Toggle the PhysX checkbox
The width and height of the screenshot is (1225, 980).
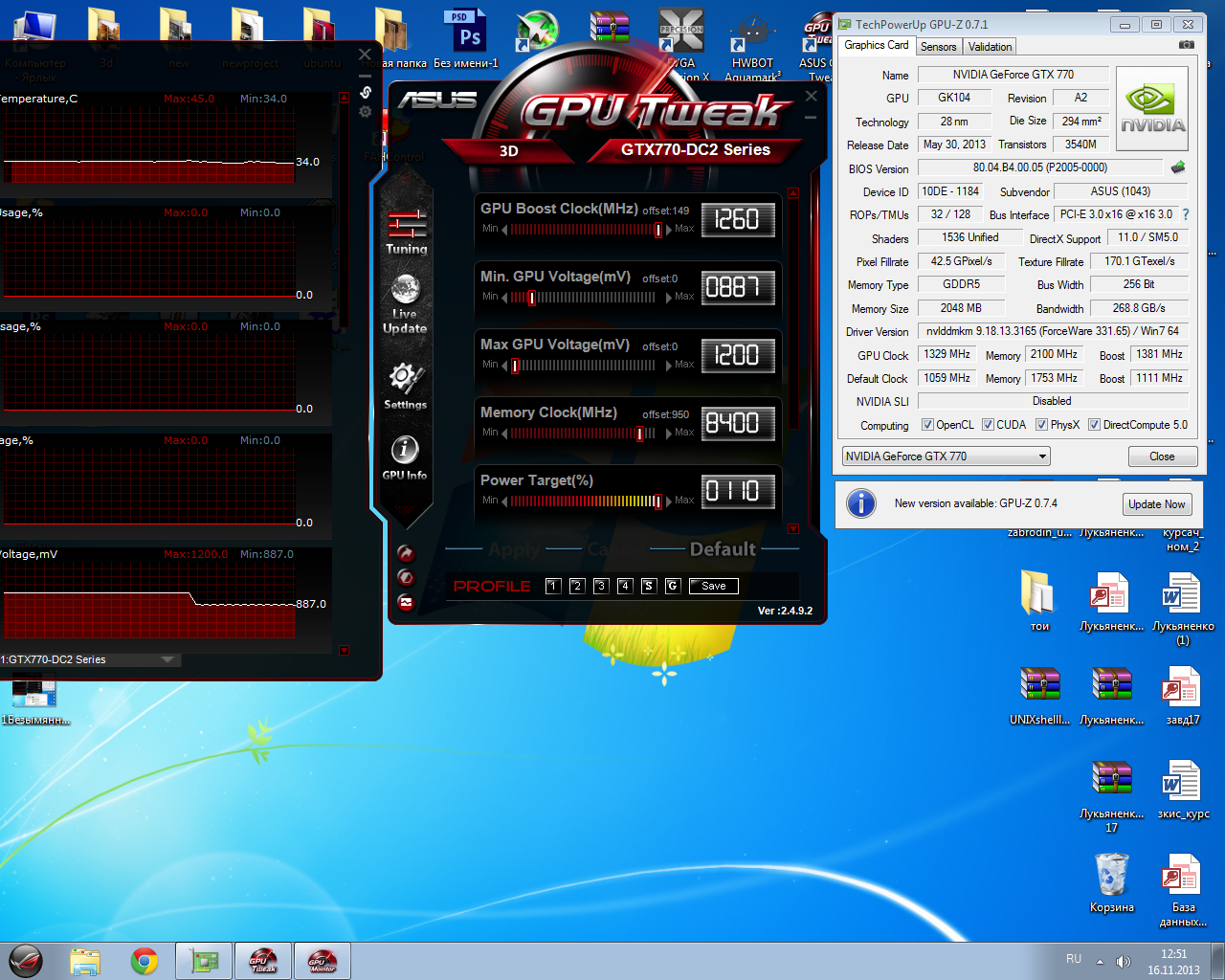click(1041, 425)
